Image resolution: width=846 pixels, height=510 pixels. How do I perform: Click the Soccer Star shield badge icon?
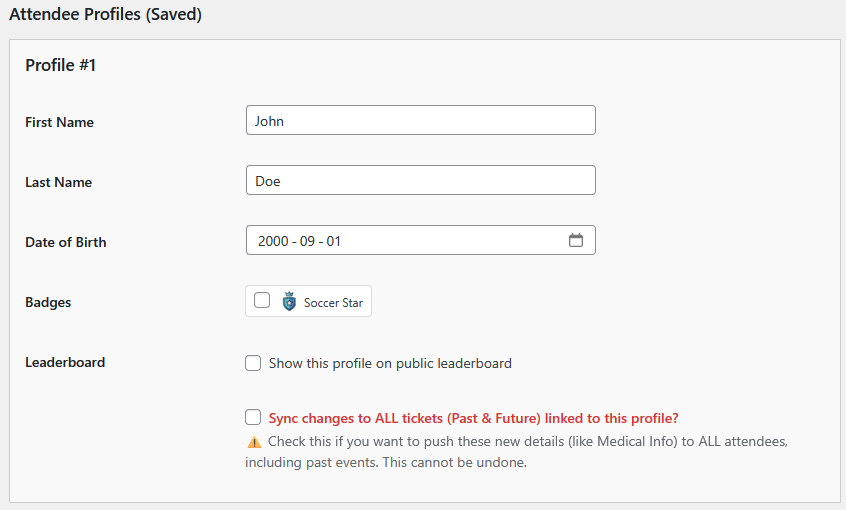(289, 302)
